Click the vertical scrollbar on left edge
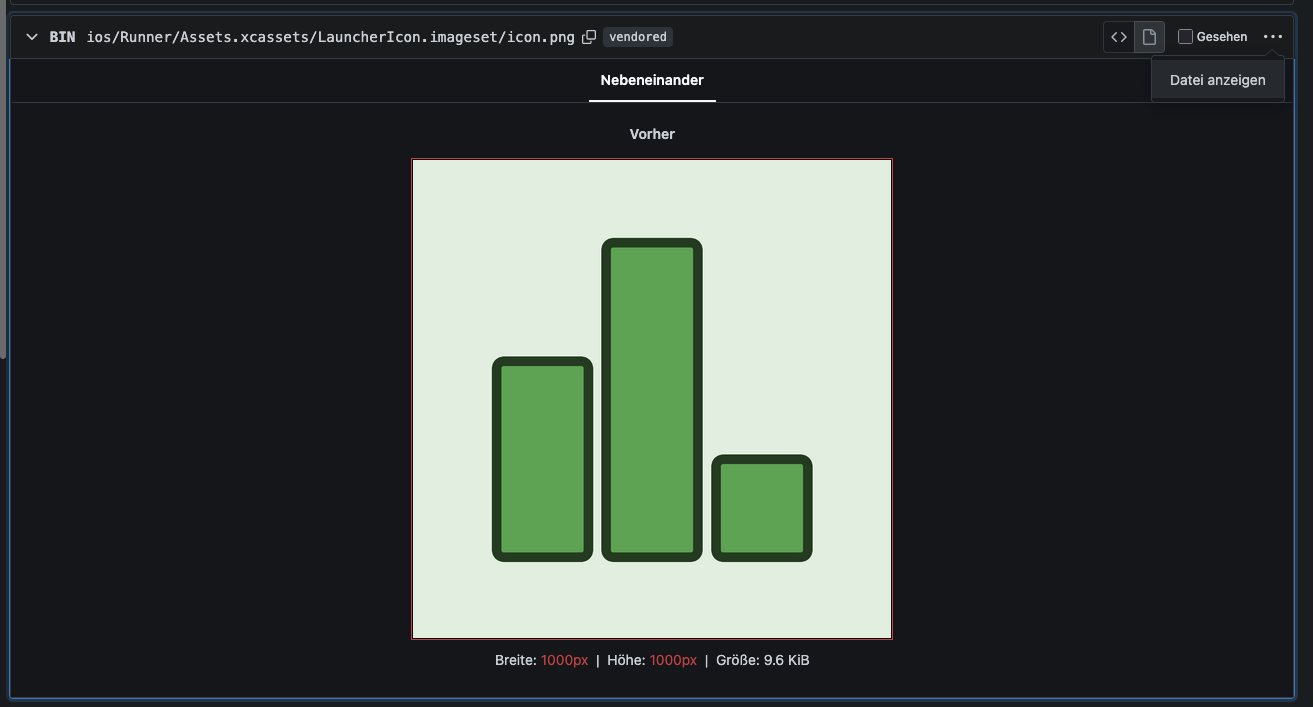Image resolution: width=1313 pixels, height=707 pixels. tap(3, 180)
